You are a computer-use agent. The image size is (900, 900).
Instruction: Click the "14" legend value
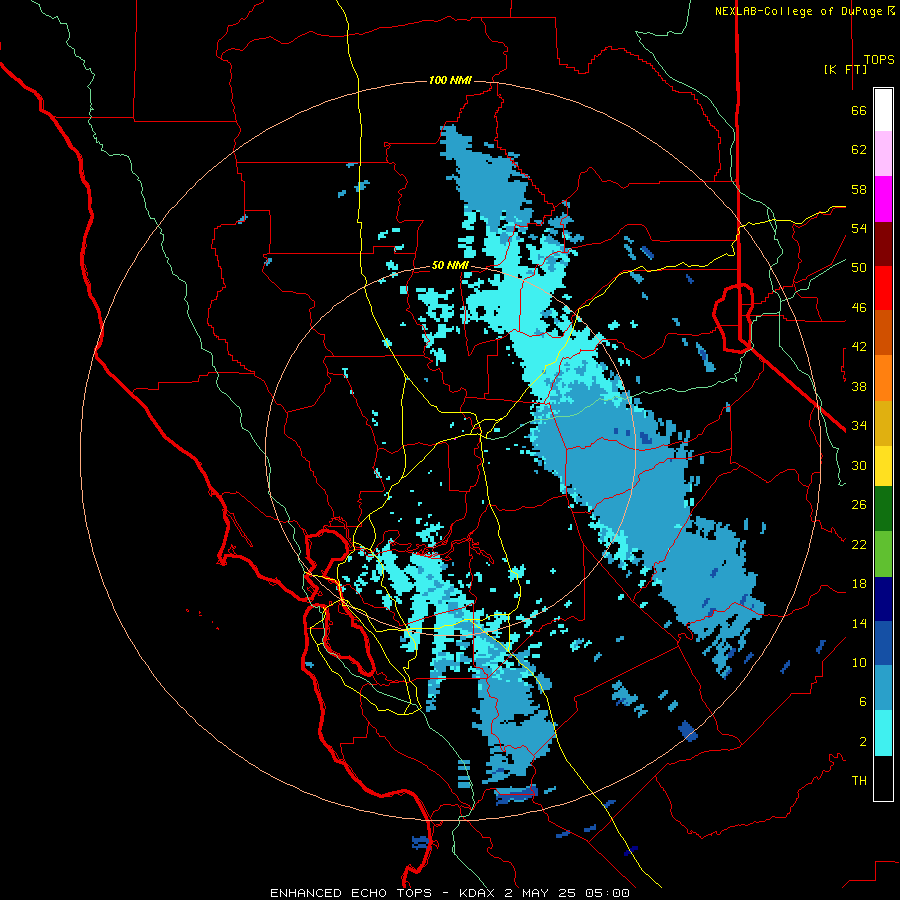pos(859,623)
